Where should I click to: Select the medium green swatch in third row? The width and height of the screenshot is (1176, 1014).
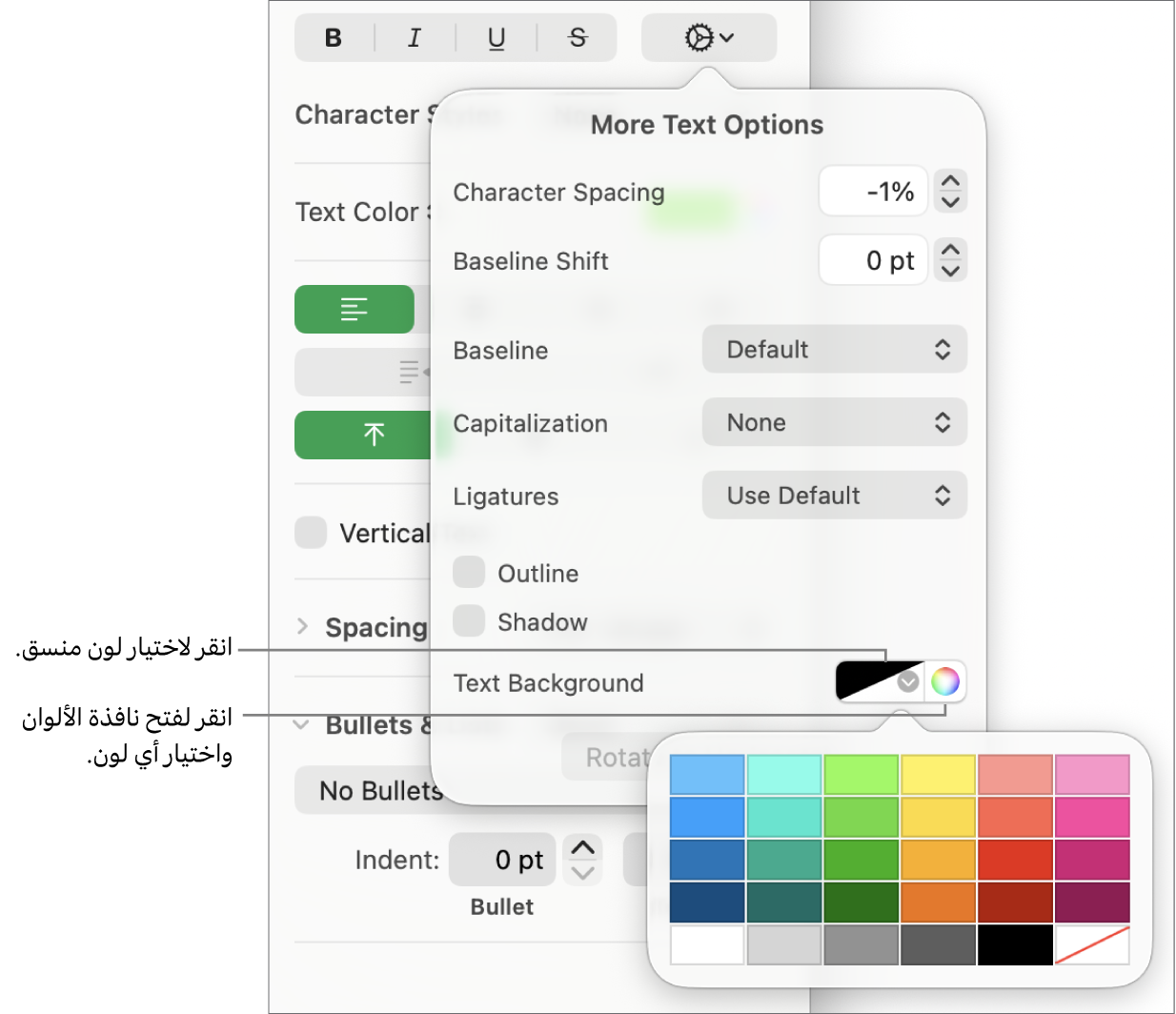tap(862, 860)
